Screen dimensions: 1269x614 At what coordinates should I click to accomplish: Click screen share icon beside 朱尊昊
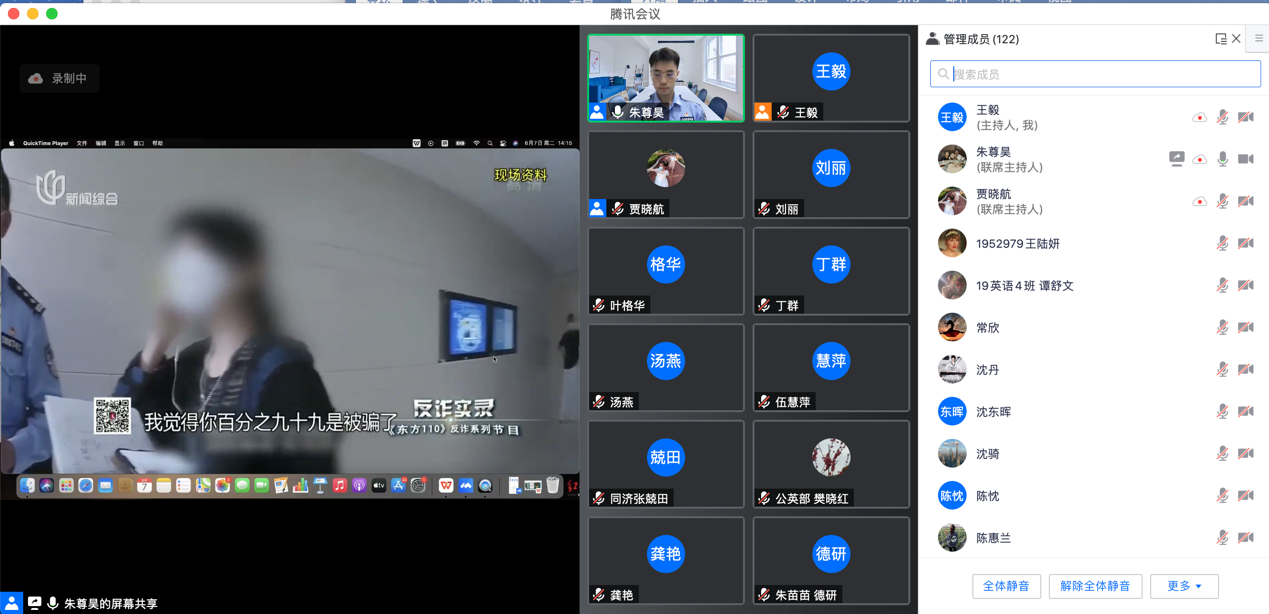coord(1176,159)
